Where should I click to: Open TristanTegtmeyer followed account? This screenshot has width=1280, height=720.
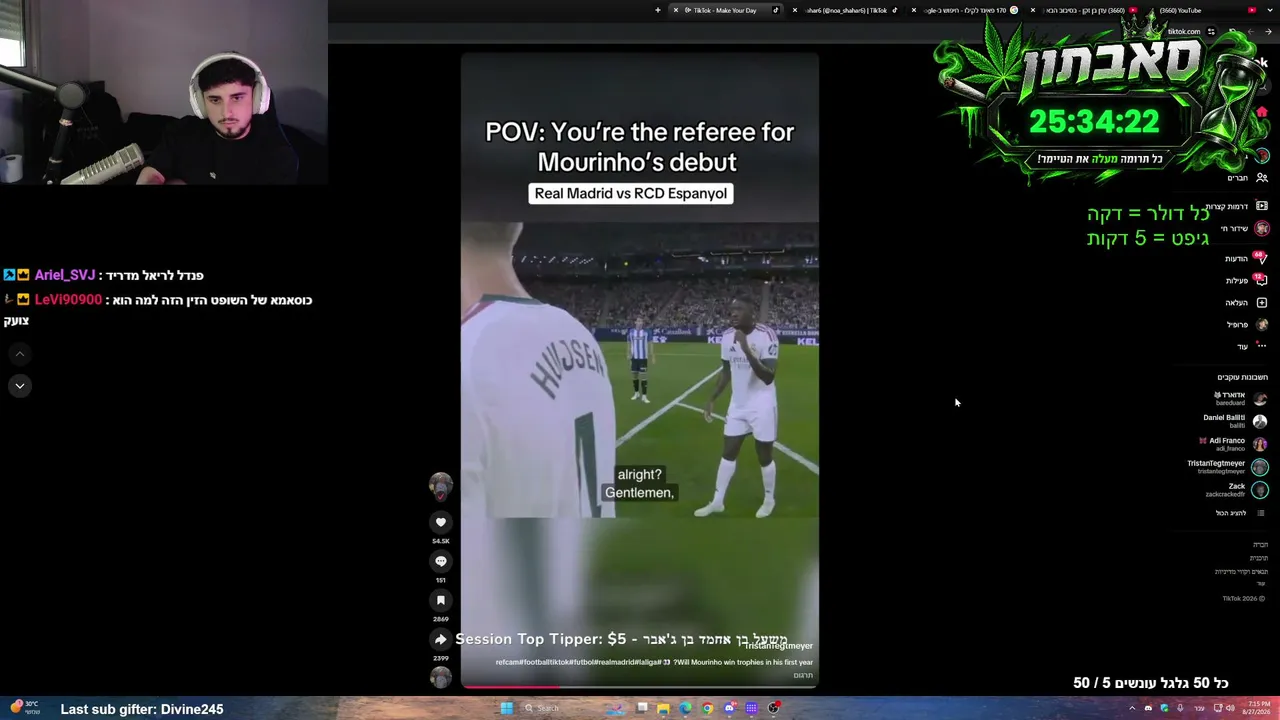[1228, 467]
